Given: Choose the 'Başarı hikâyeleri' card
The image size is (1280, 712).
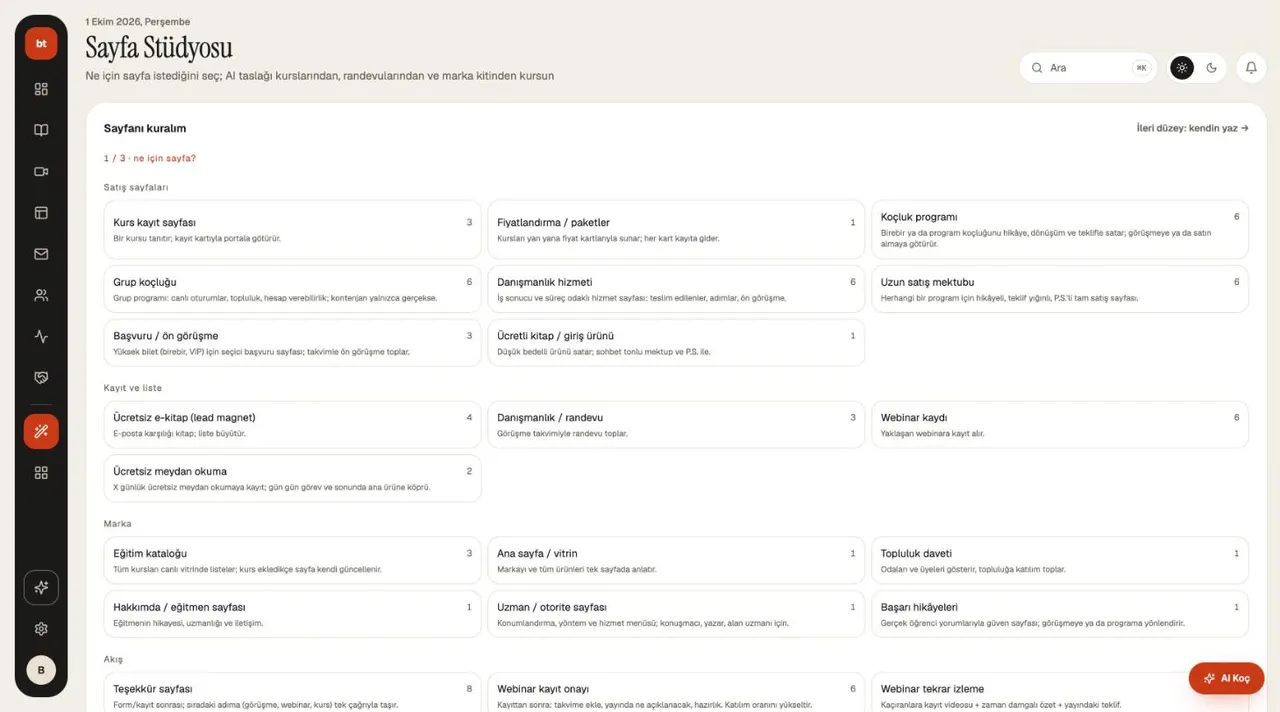Looking at the screenshot, I should coord(1060,614).
